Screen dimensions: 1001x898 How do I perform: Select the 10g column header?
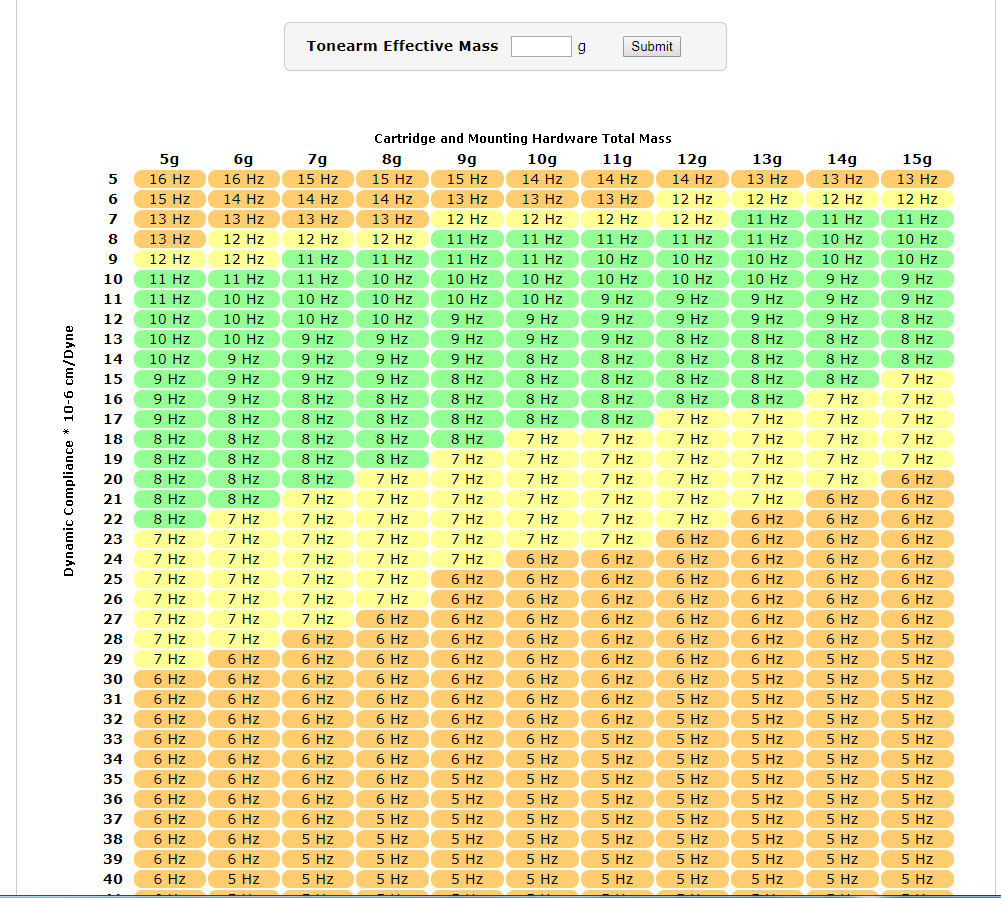[x=542, y=159]
